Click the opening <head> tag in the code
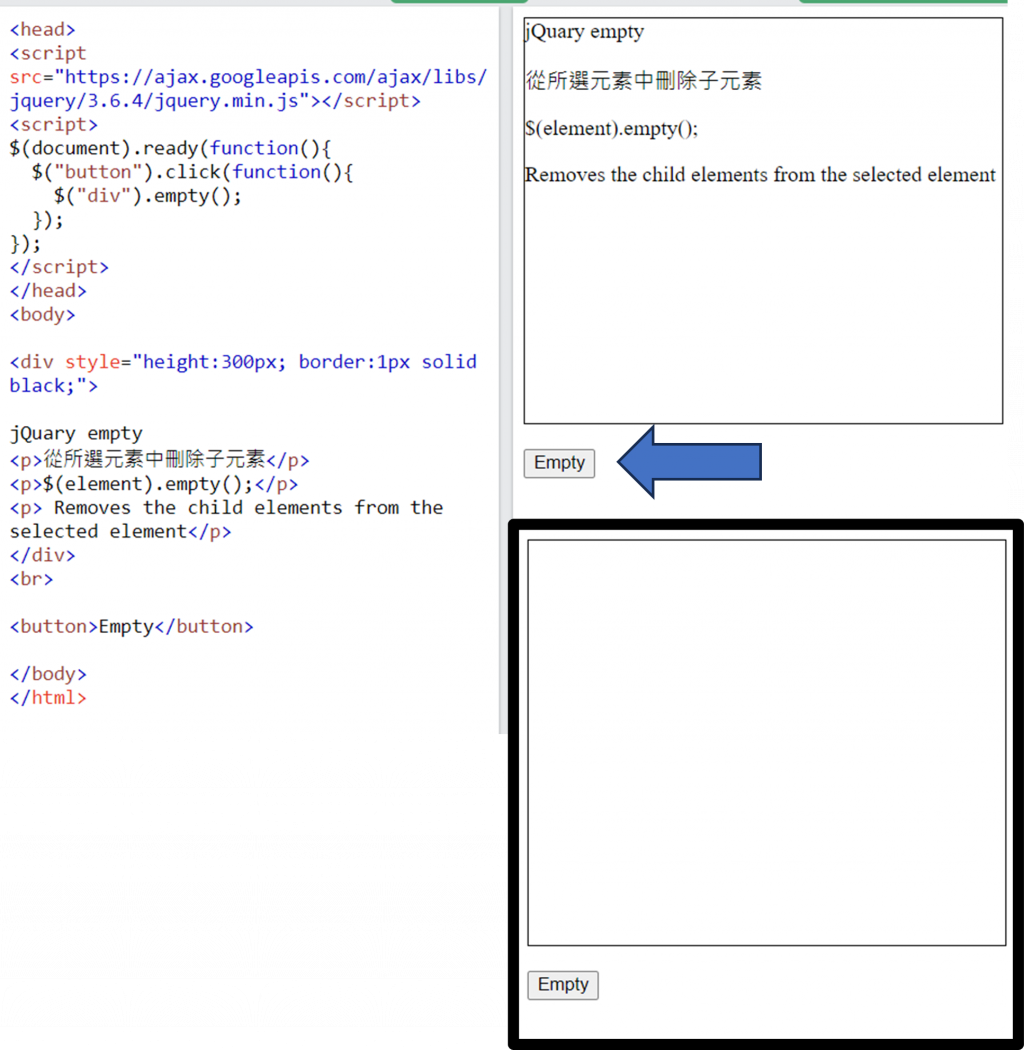1024x1050 pixels. click(x=42, y=29)
